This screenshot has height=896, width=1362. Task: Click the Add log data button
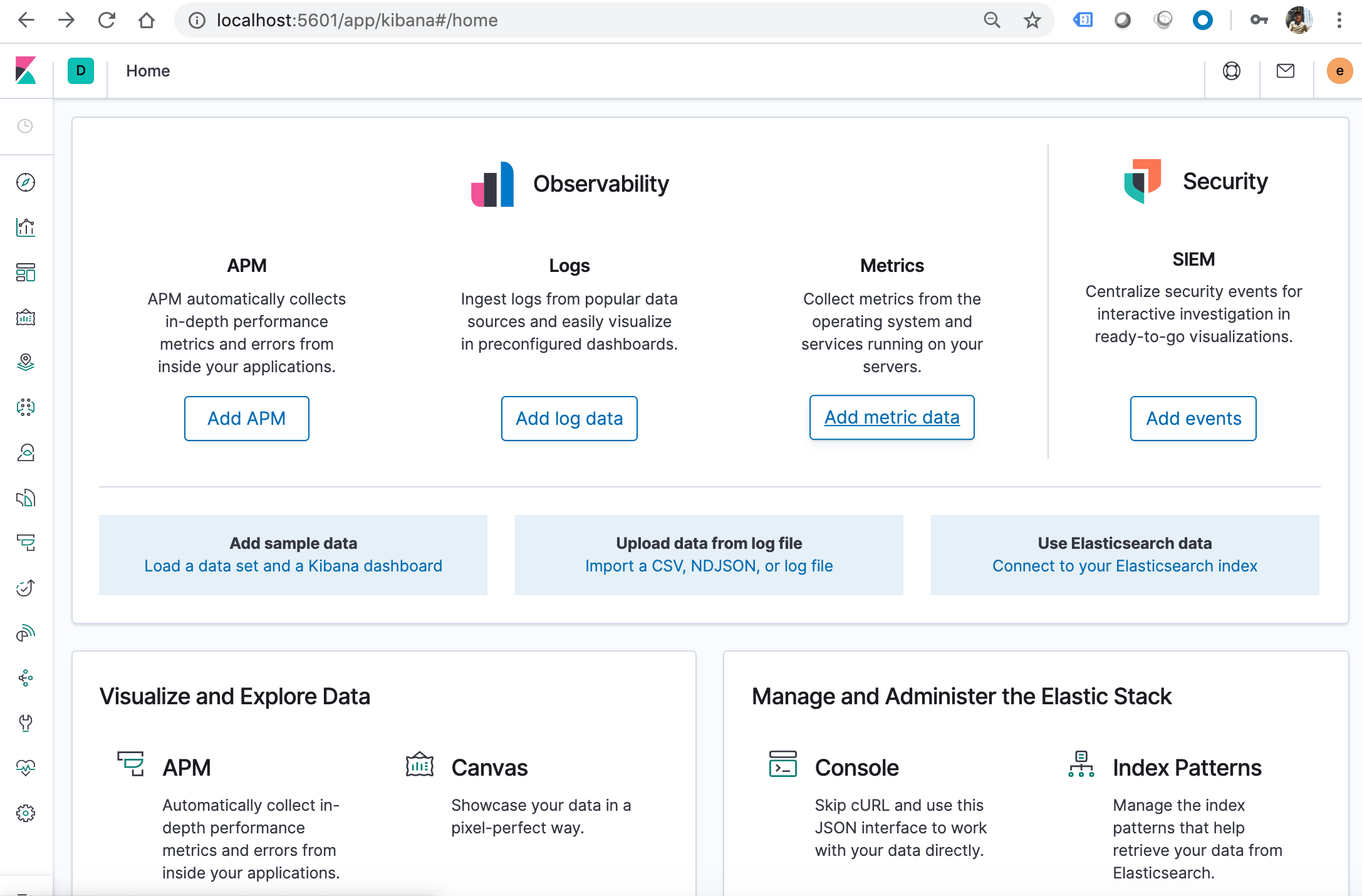[569, 419]
